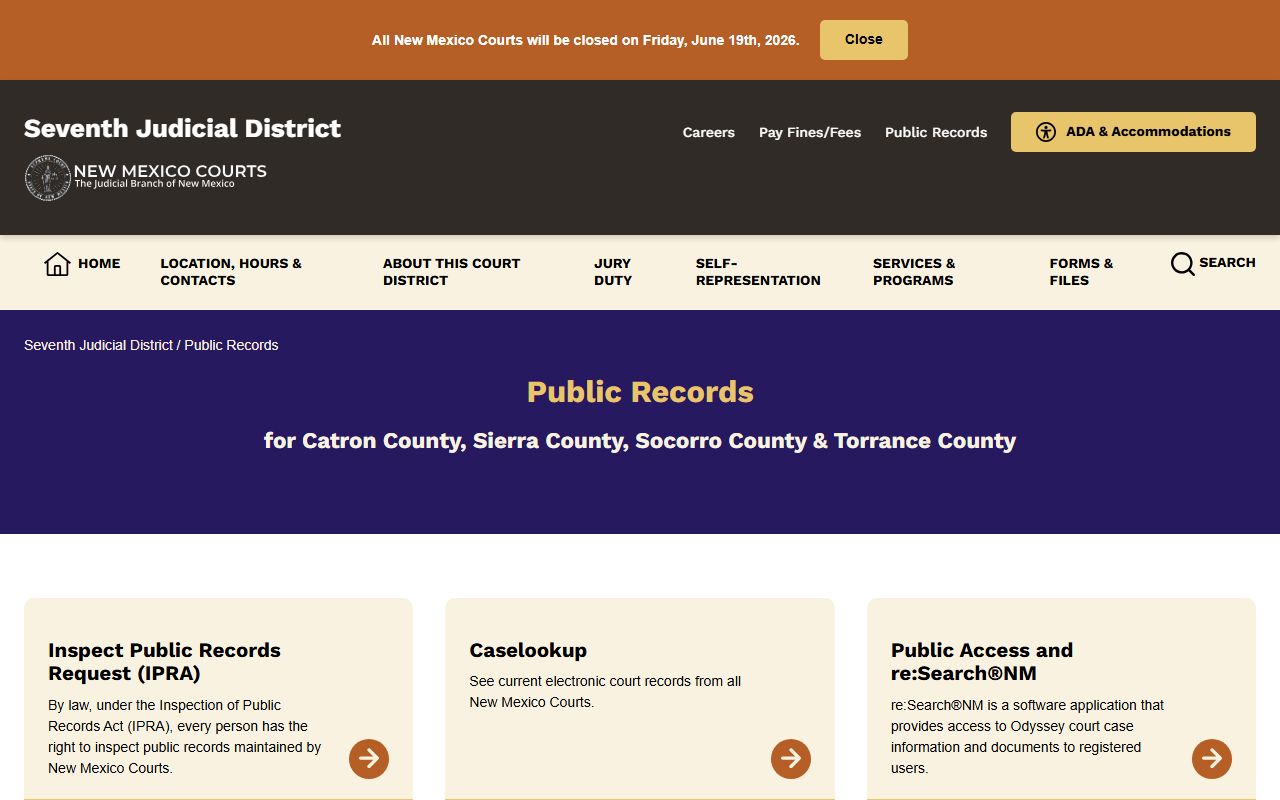The height and width of the screenshot is (800, 1280).
Task: Open the Jury Duty menu
Action: 613,272
